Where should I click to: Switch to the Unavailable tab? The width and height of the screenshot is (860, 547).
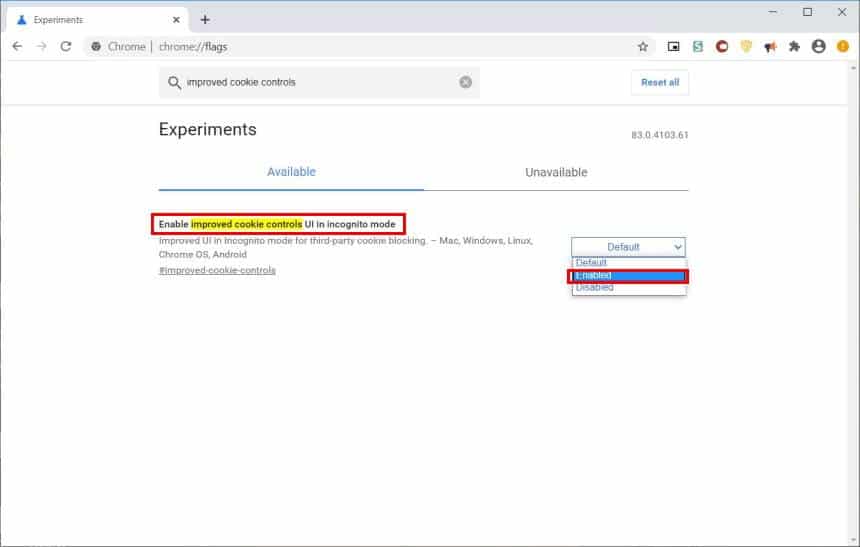[x=556, y=172]
